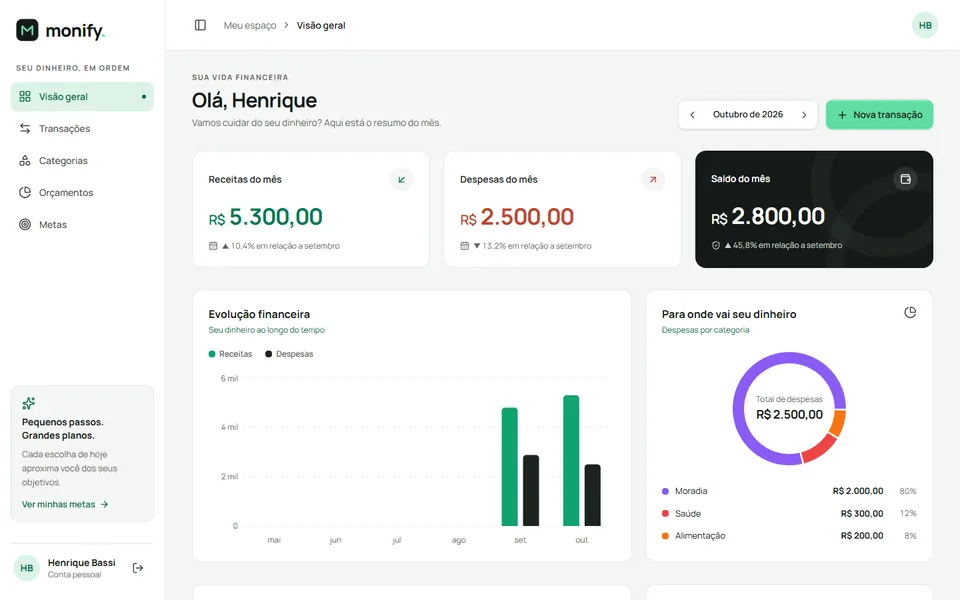This screenshot has width=960, height=600.
Task: Click the R$ 2.800,00 saldo value
Action: point(768,216)
